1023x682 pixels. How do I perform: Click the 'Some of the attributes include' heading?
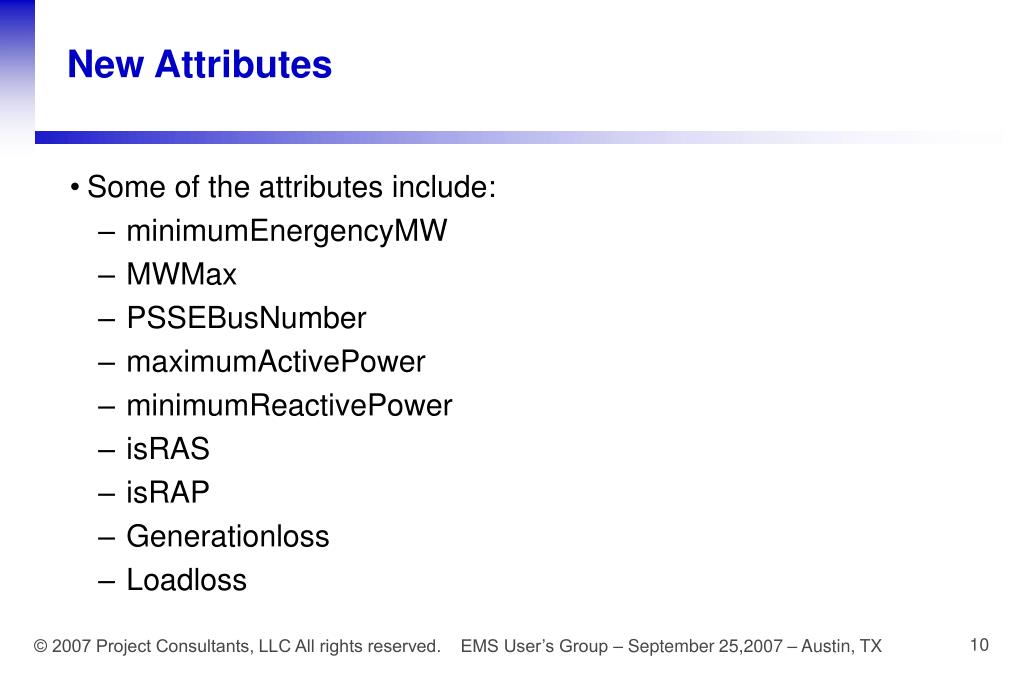point(292,187)
